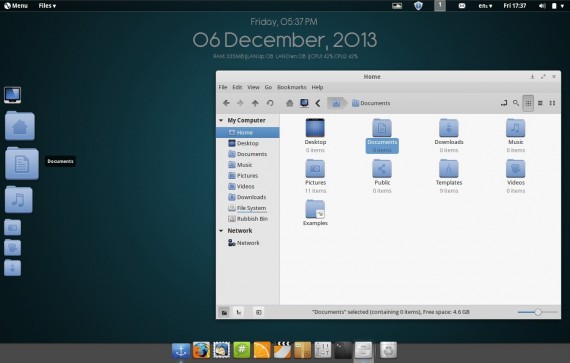Open the terminal from the bottom dock

(343, 350)
